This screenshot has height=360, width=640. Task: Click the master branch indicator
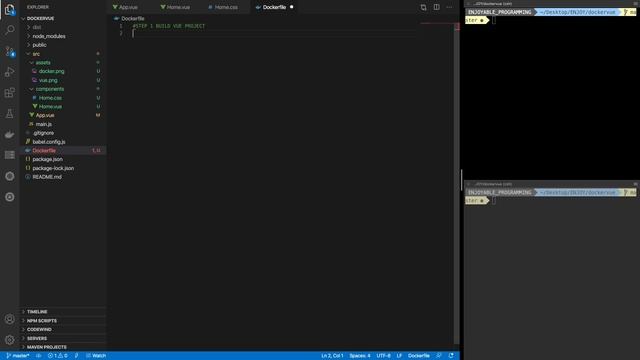point(18,356)
